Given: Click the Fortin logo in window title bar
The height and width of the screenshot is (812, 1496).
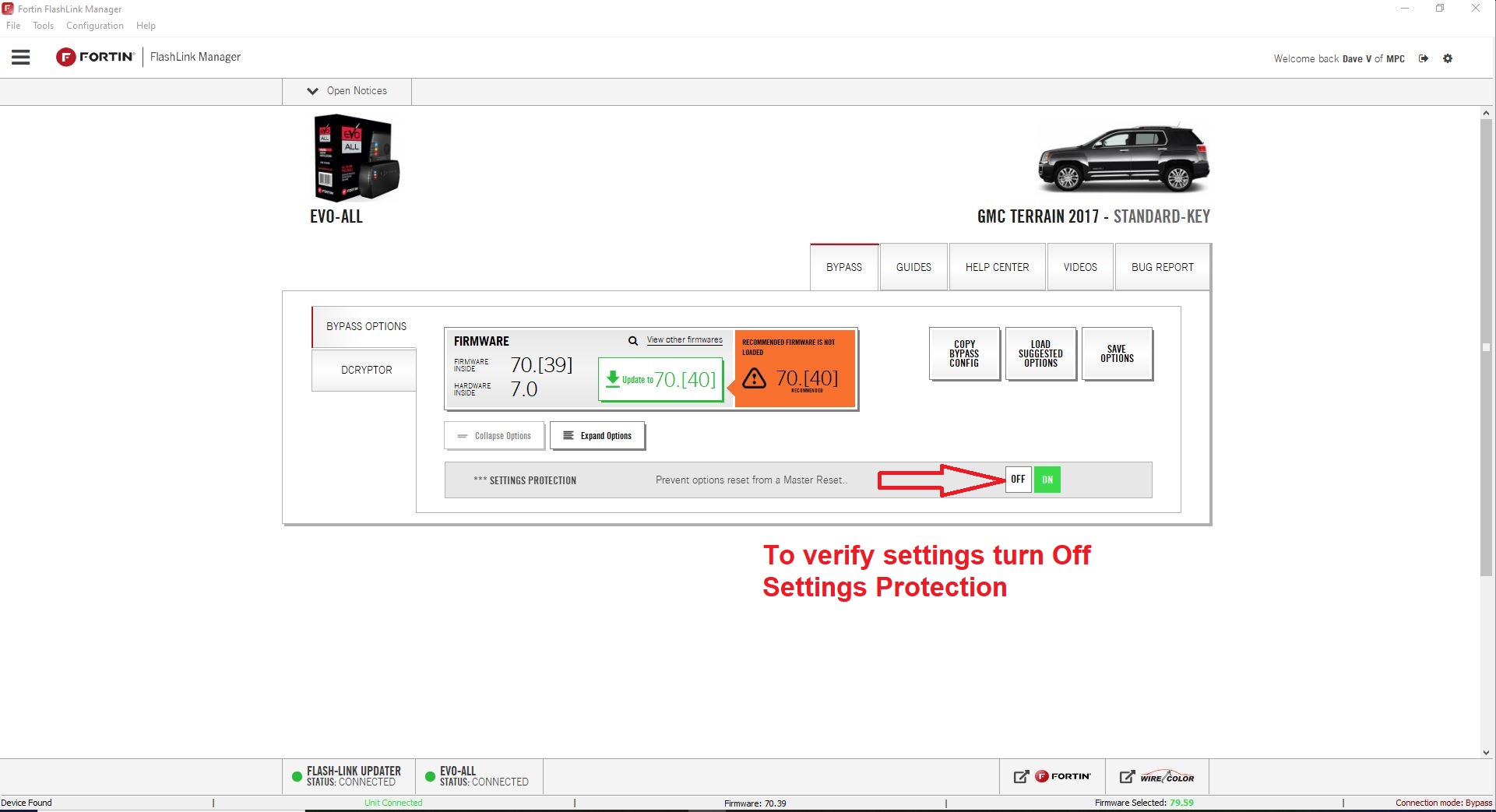Looking at the screenshot, I should pos(8,9).
